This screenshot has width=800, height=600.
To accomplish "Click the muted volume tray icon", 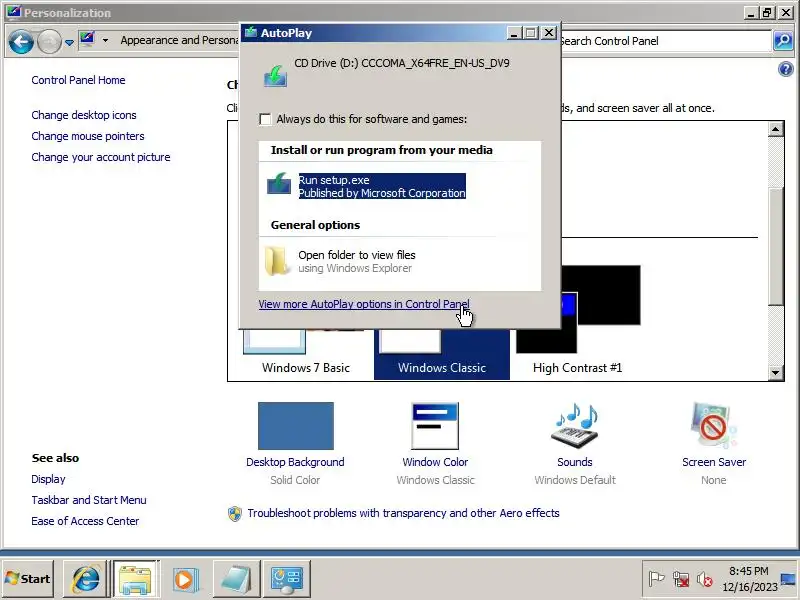I will point(705,579).
